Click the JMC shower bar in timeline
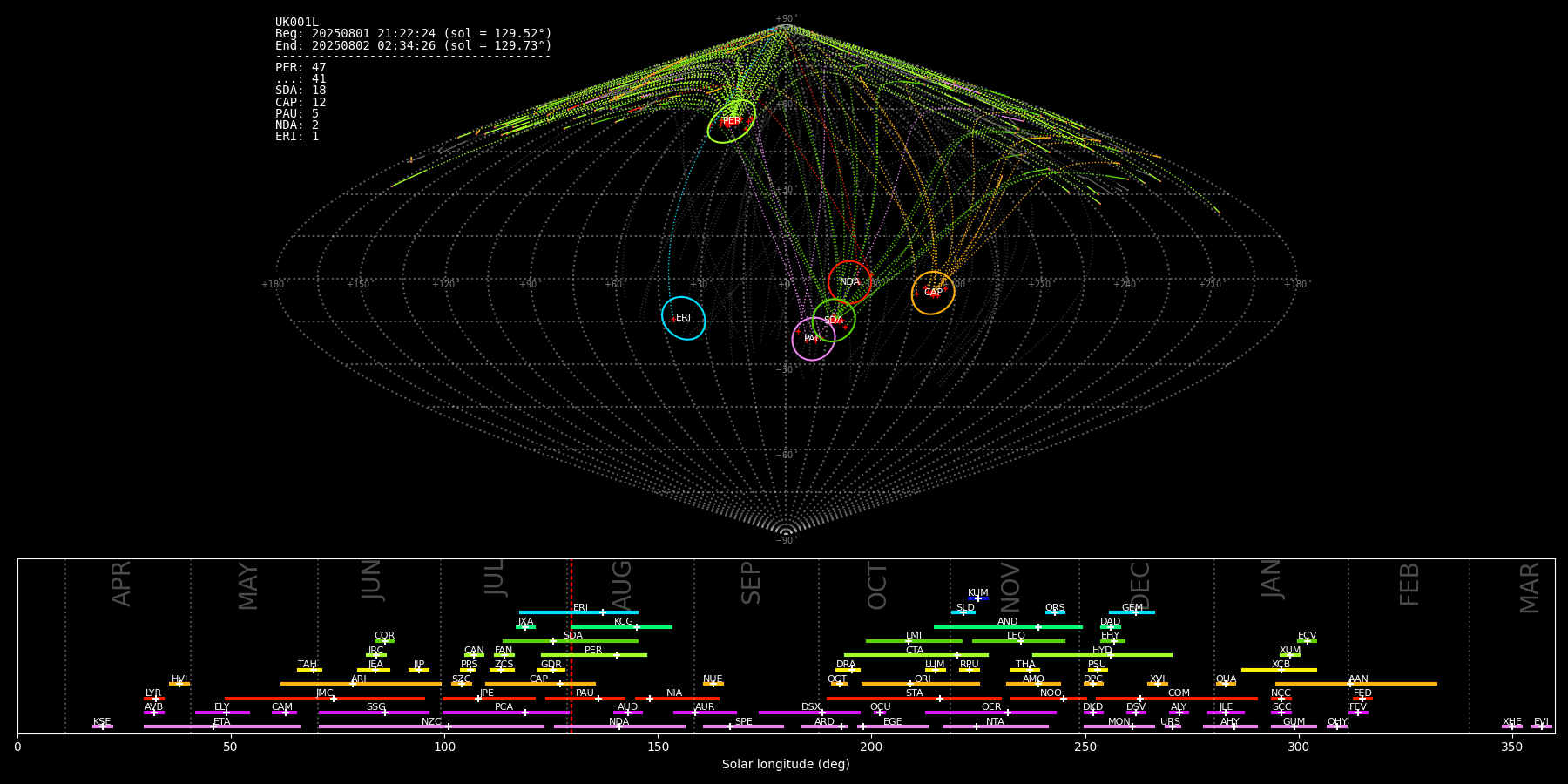 click(x=325, y=698)
